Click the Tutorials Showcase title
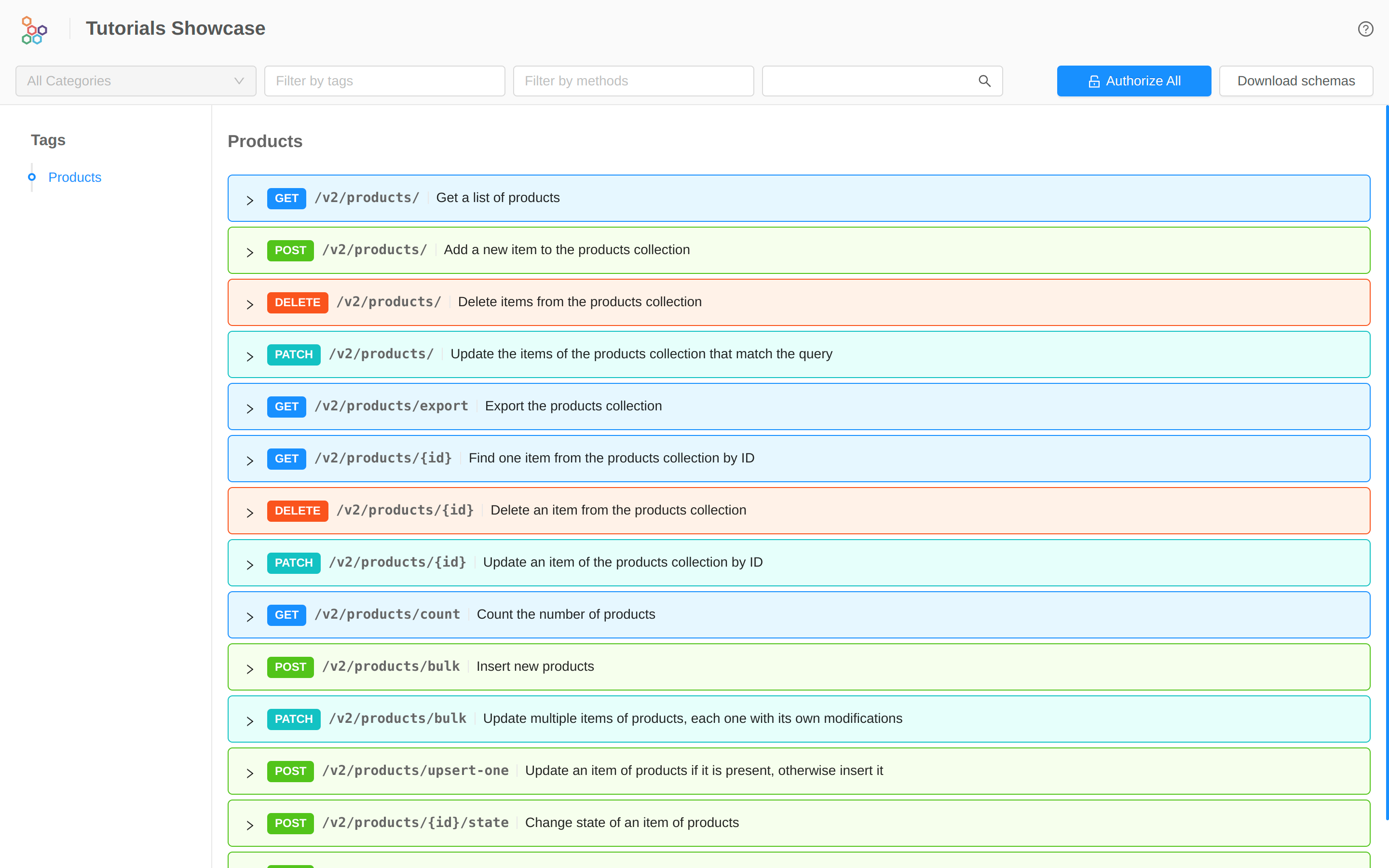This screenshot has height=868, width=1389. [175, 29]
